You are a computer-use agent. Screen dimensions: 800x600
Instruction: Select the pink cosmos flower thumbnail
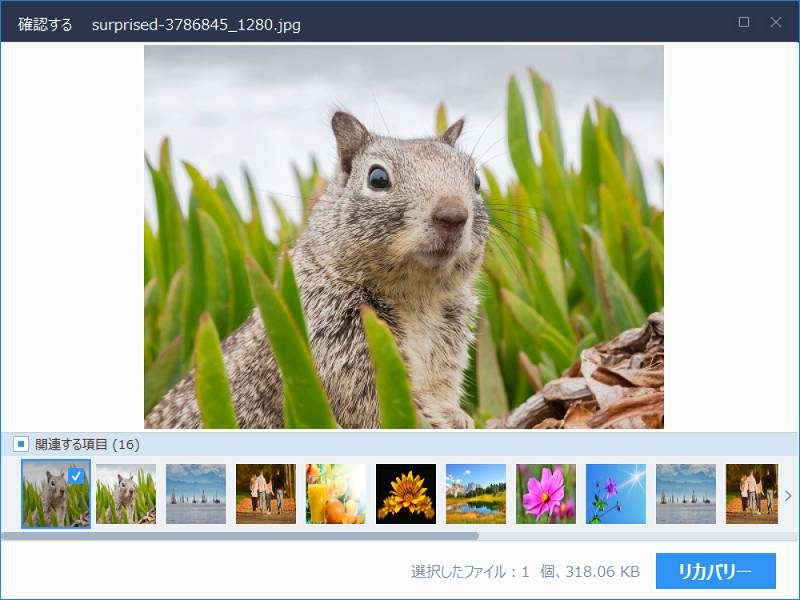point(546,494)
